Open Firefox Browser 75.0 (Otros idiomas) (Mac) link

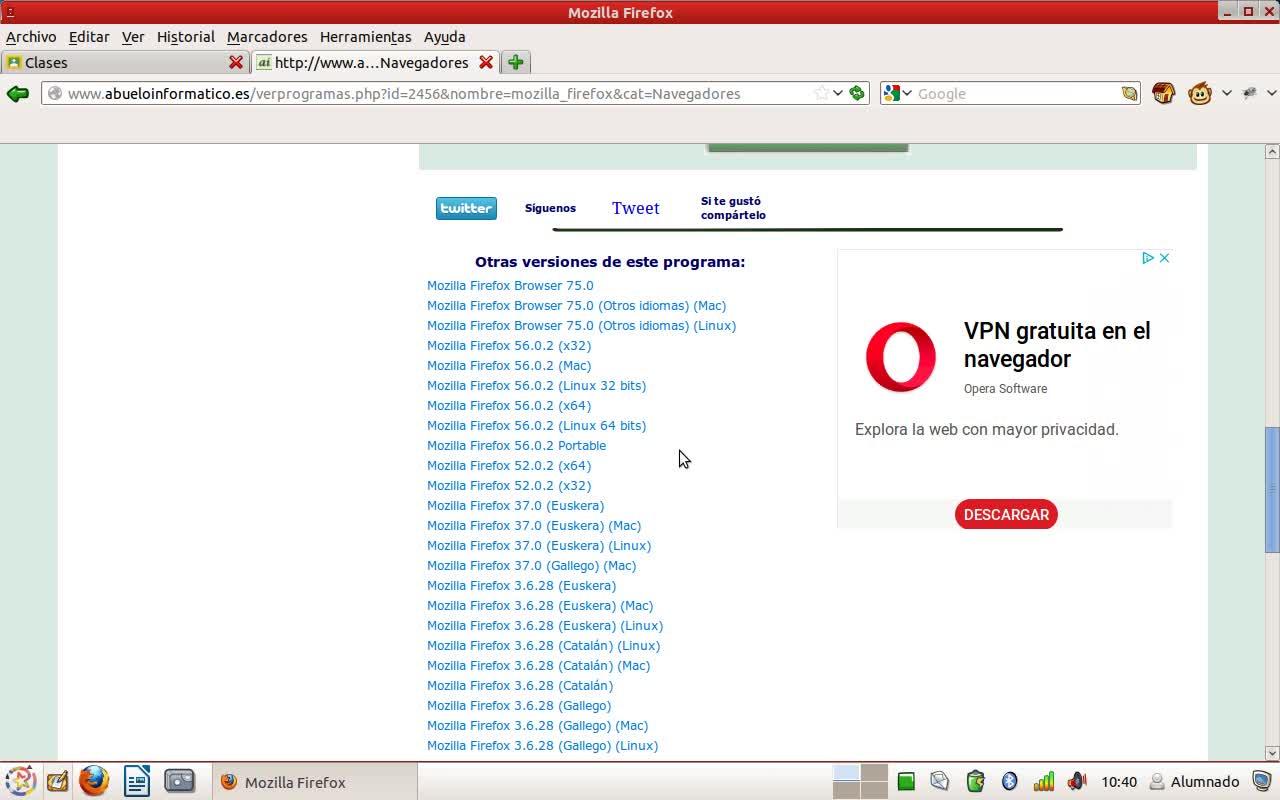pyautogui.click(x=577, y=305)
